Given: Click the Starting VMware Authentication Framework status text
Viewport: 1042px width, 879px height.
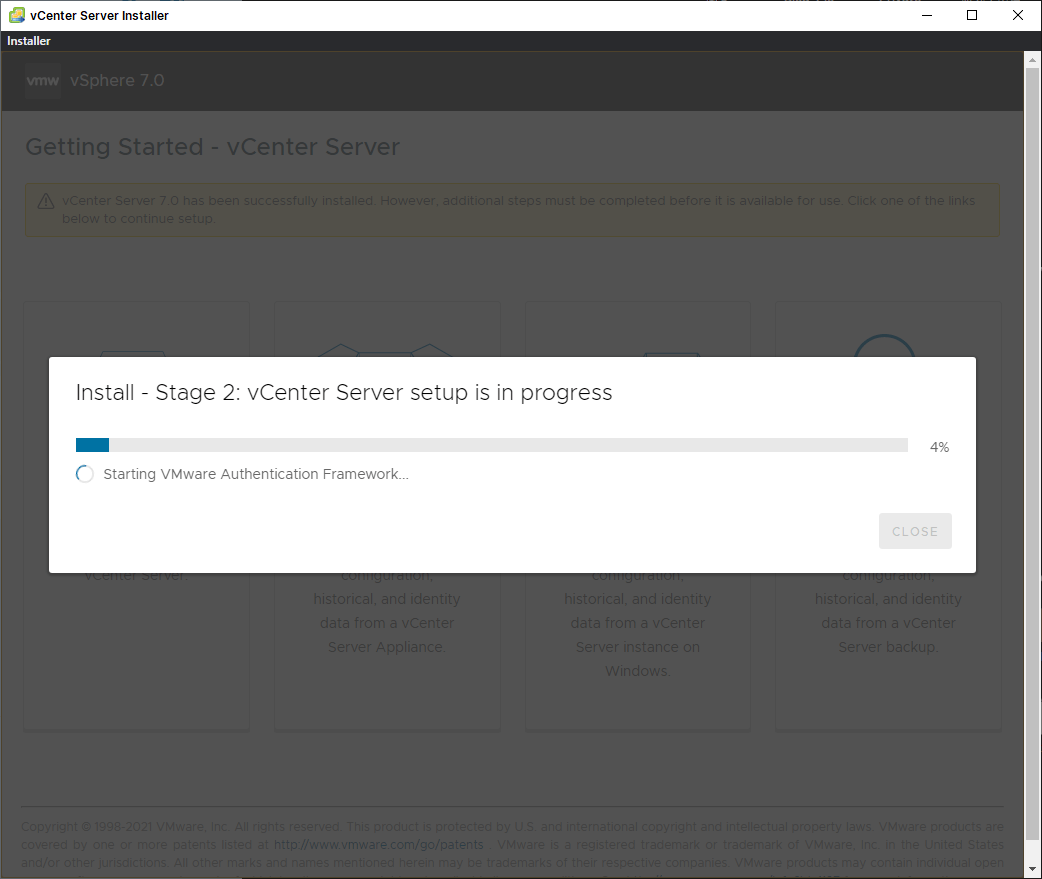Looking at the screenshot, I should point(256,474).
